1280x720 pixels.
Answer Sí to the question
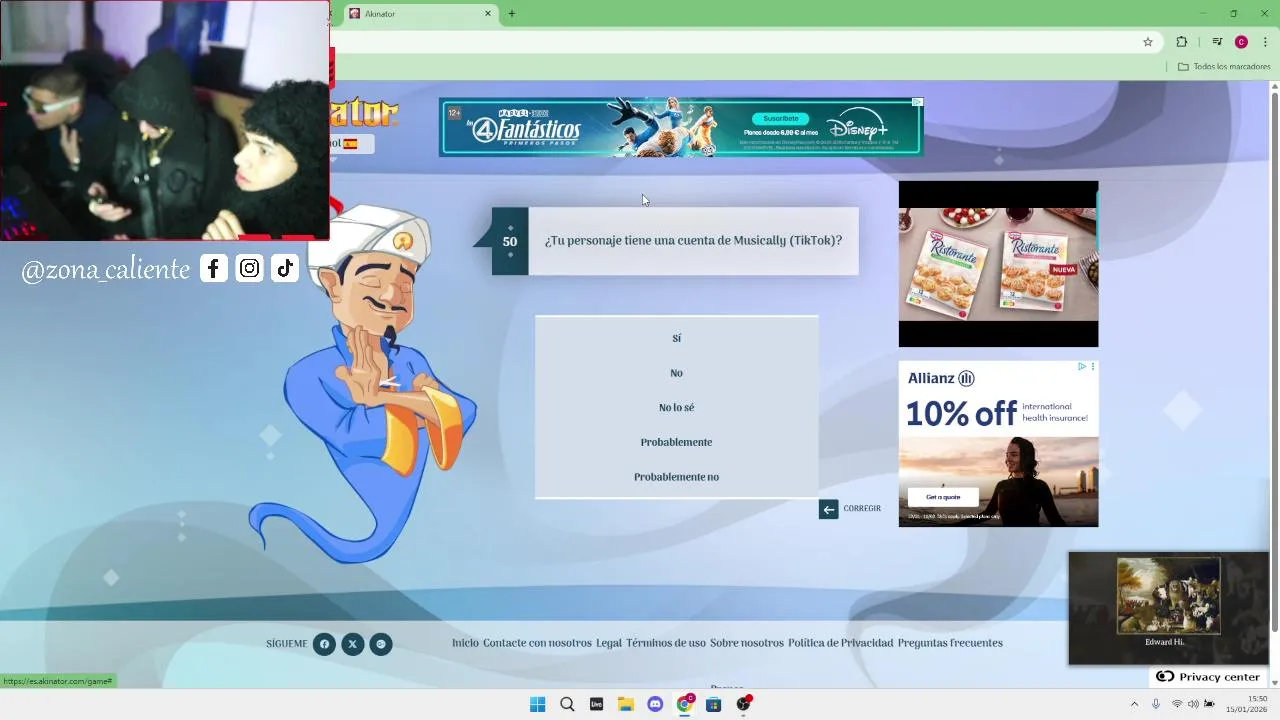coord(676,338)
